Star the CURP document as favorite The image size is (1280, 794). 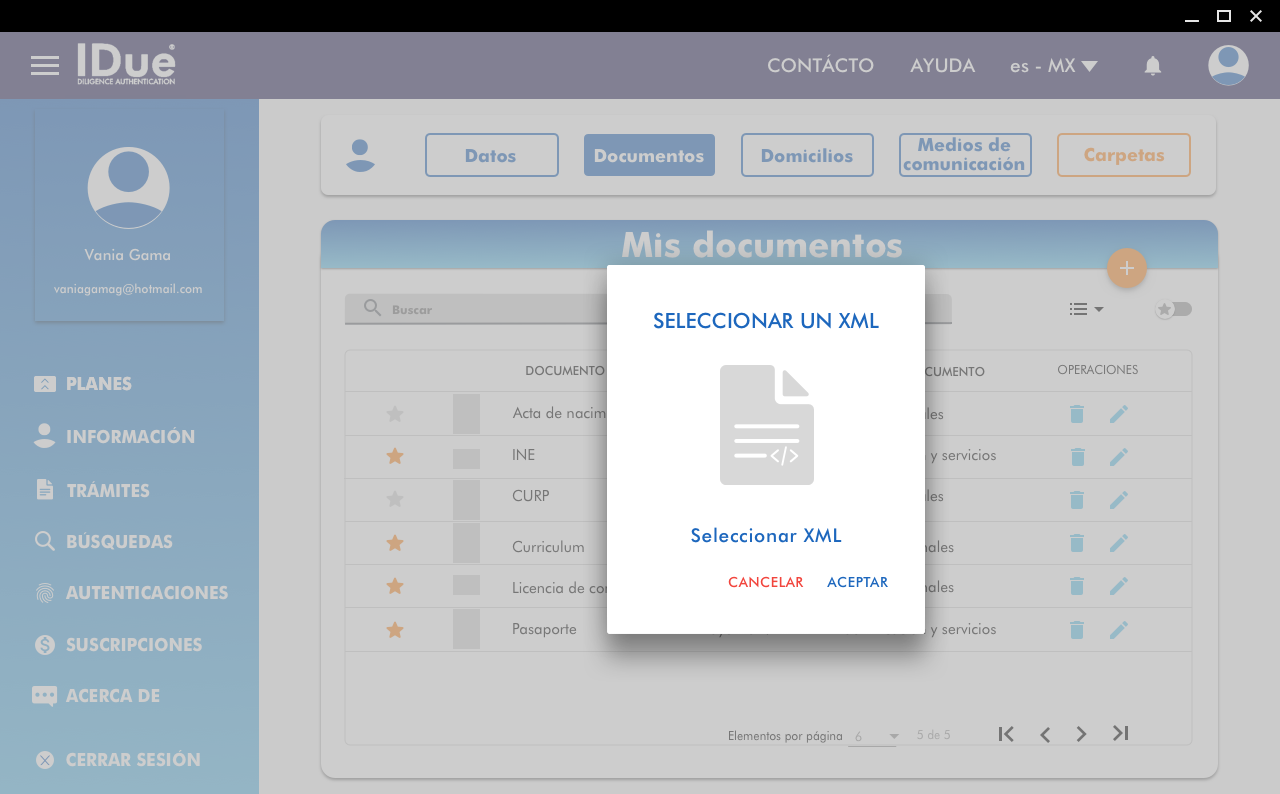pos(395,498)
